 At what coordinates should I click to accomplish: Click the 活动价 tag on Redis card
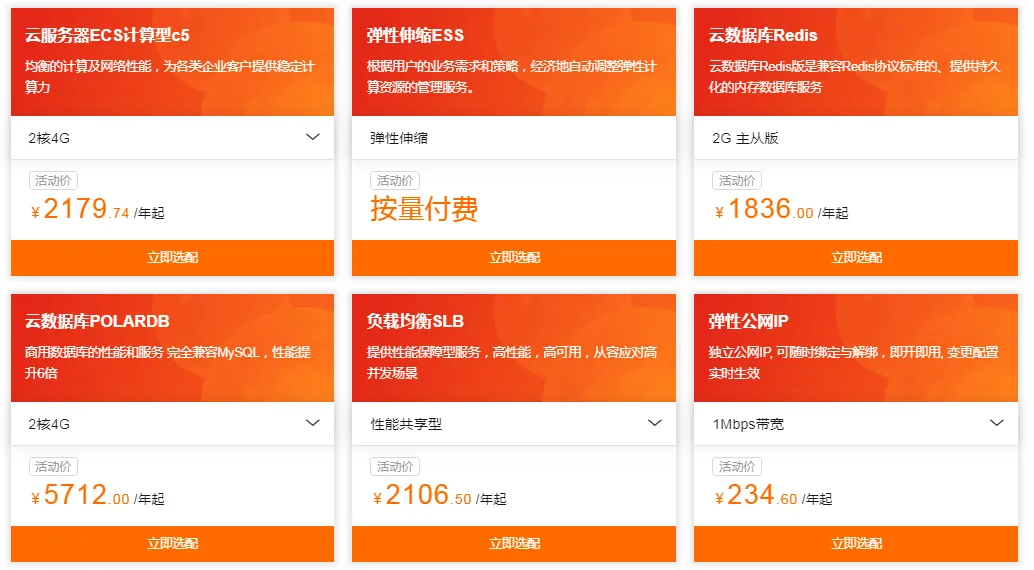pos(737,181)
